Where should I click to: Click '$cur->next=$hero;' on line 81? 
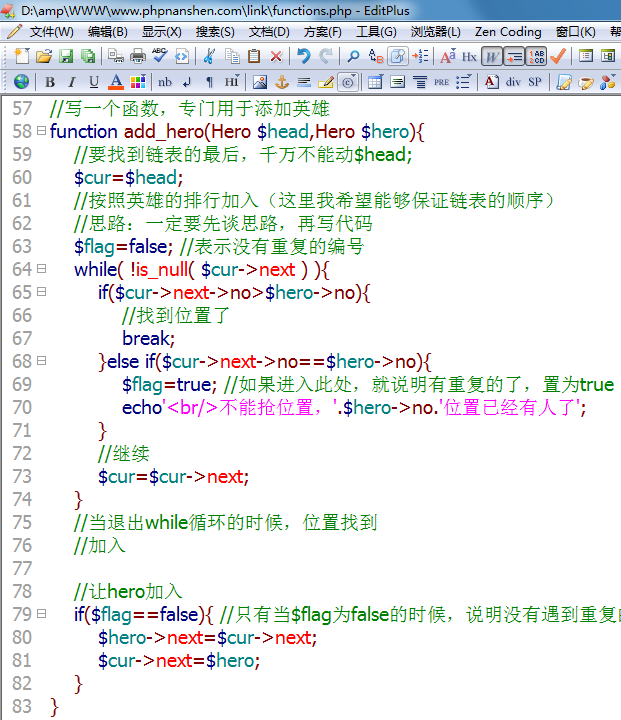coord(179,660)
